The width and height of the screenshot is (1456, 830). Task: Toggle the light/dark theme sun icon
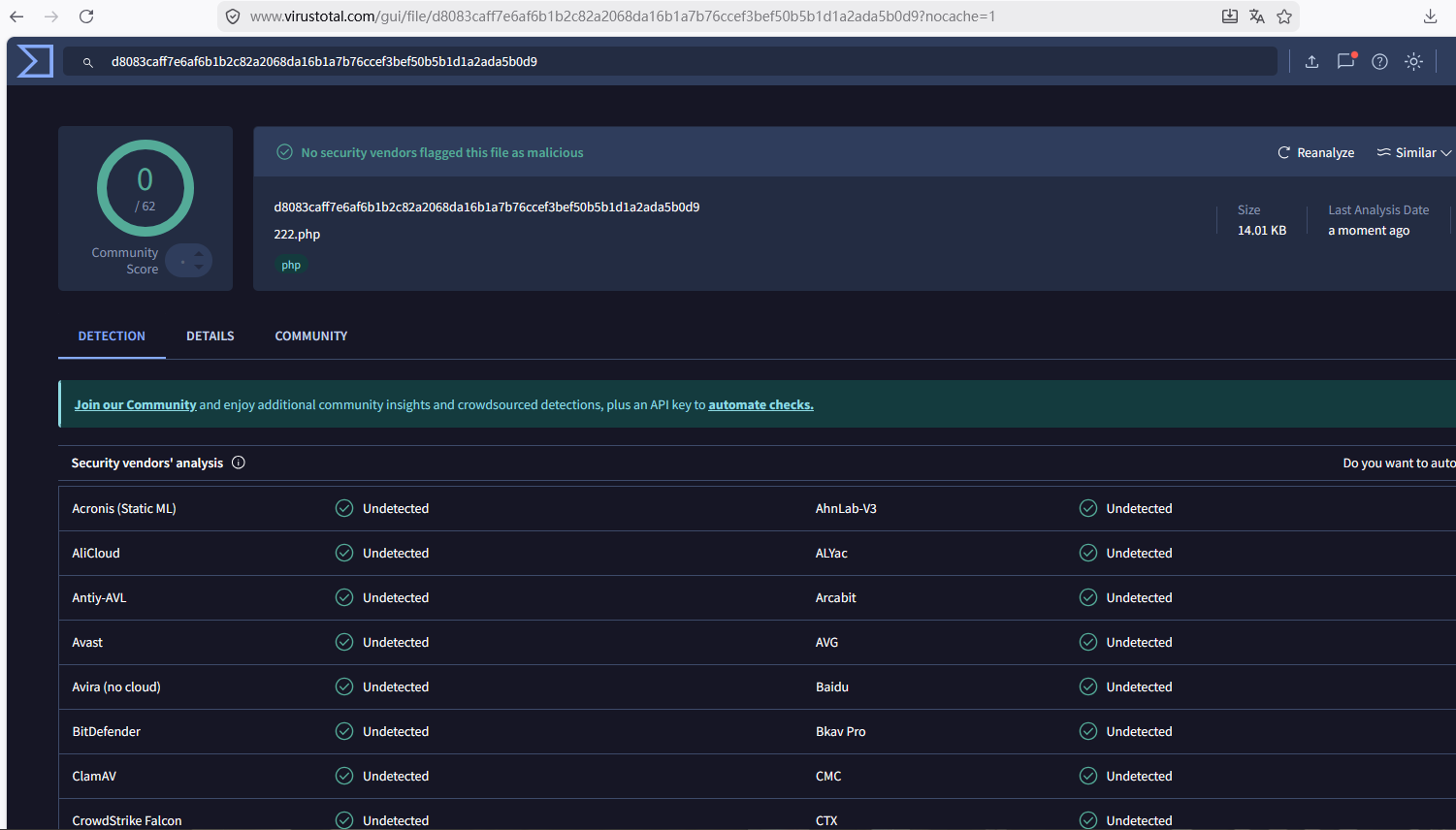point(1413,61)
